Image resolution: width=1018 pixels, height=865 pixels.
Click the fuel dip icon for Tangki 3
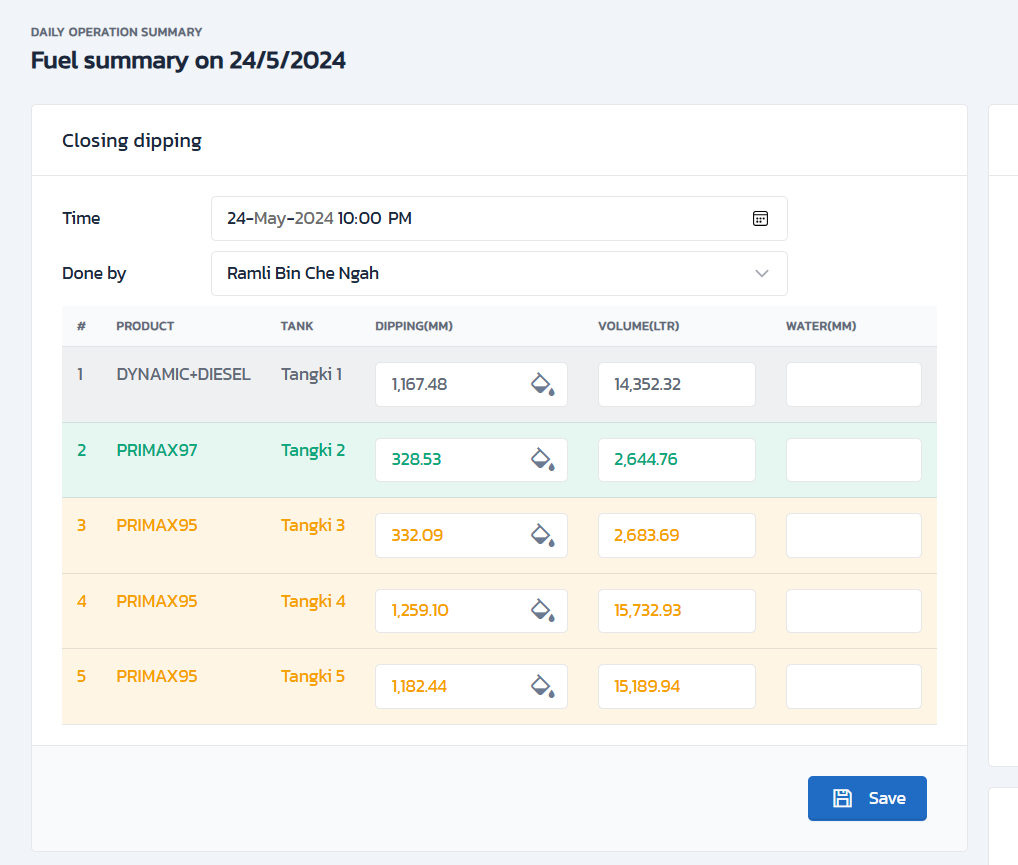click(x=542, y=536)
